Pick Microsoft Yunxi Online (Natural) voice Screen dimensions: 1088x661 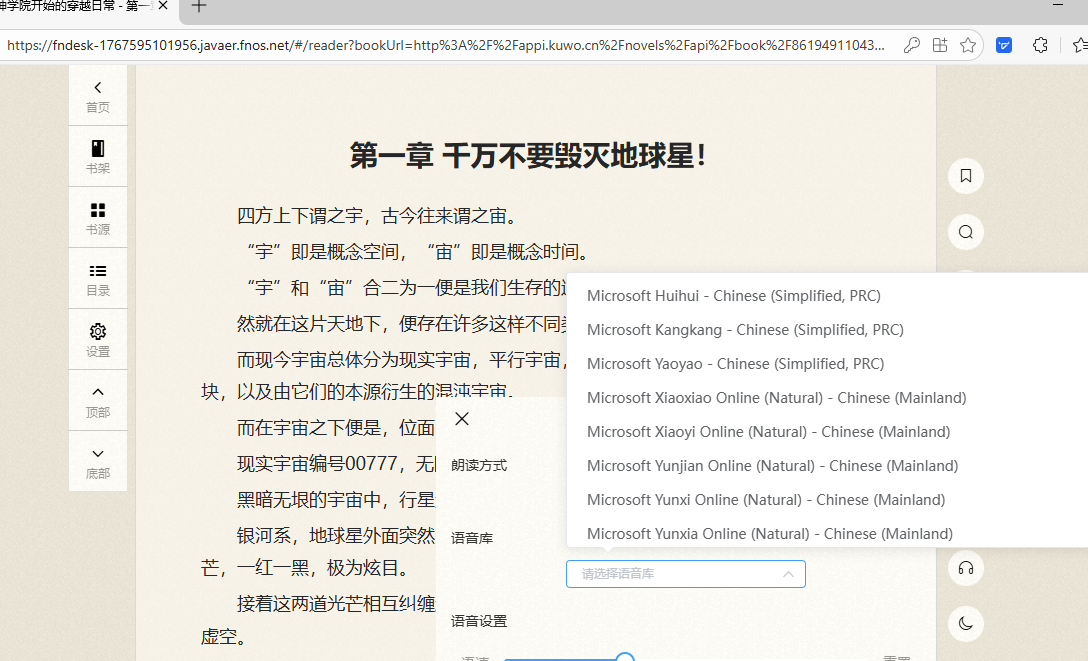[827, 500]
